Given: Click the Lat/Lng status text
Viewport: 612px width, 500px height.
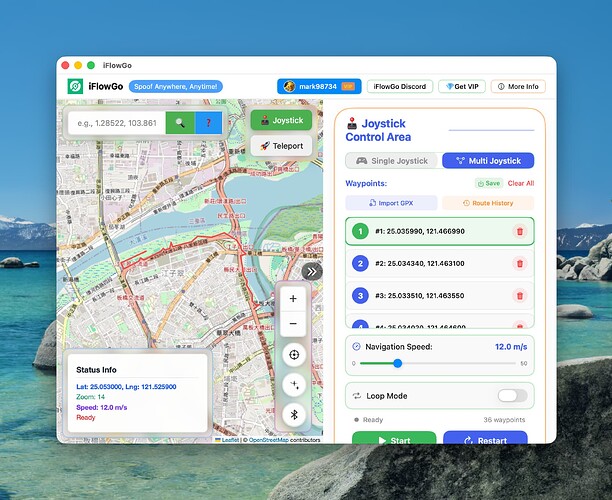Looking at the screenshot, I should (x=126, y=387).
